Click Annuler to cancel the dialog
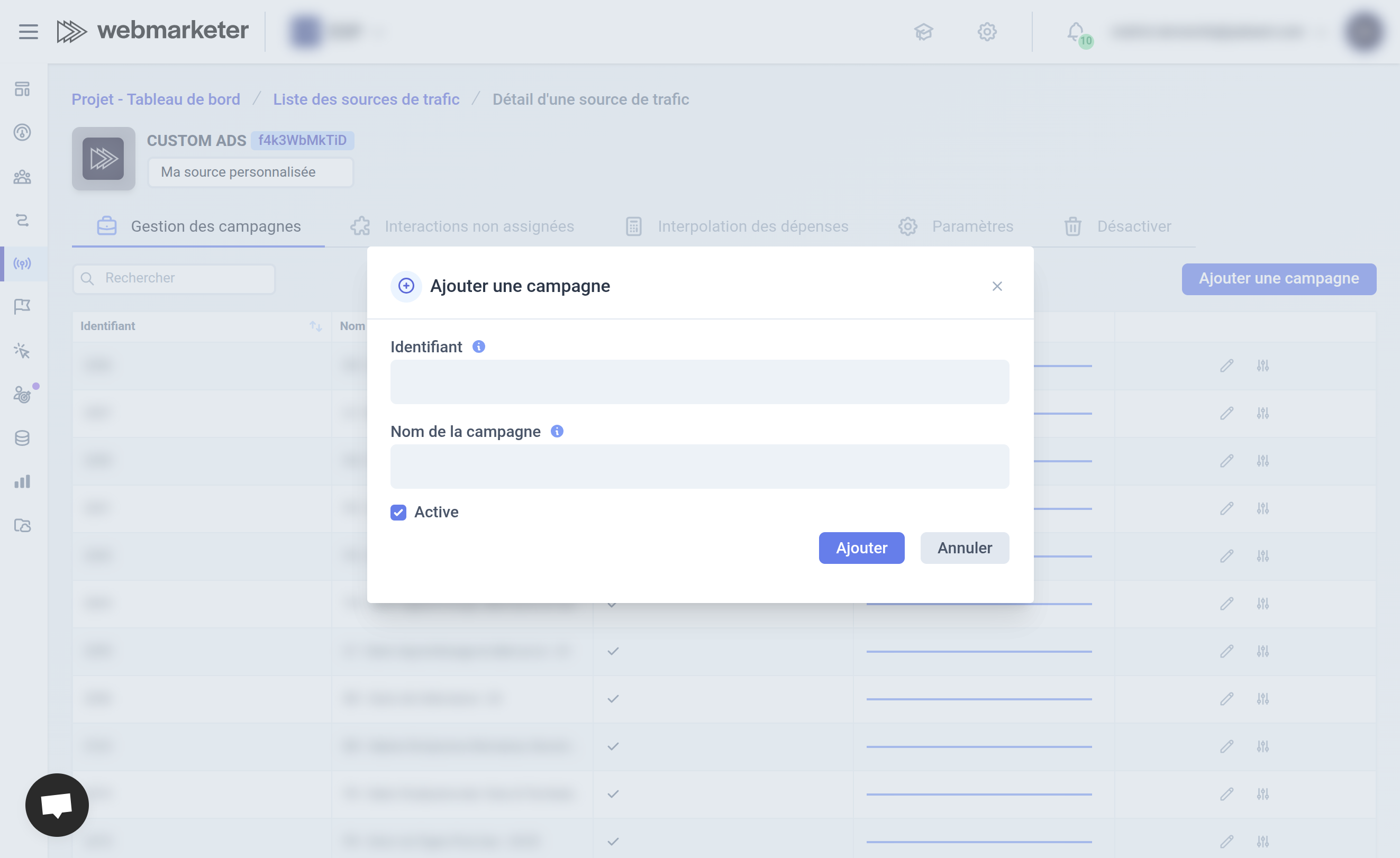This screenshot has height=858, width=1400. click(x=964, y=548)
